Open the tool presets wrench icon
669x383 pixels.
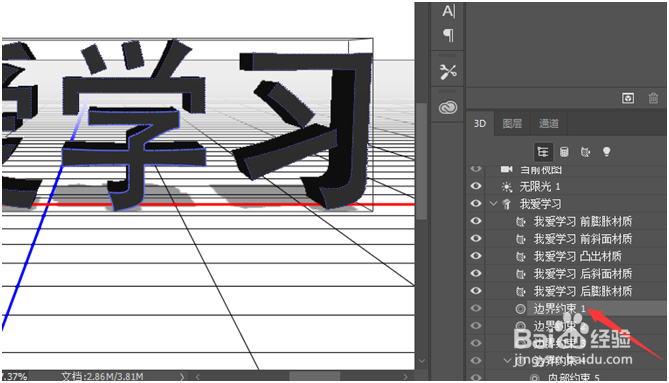pos(448,72)
